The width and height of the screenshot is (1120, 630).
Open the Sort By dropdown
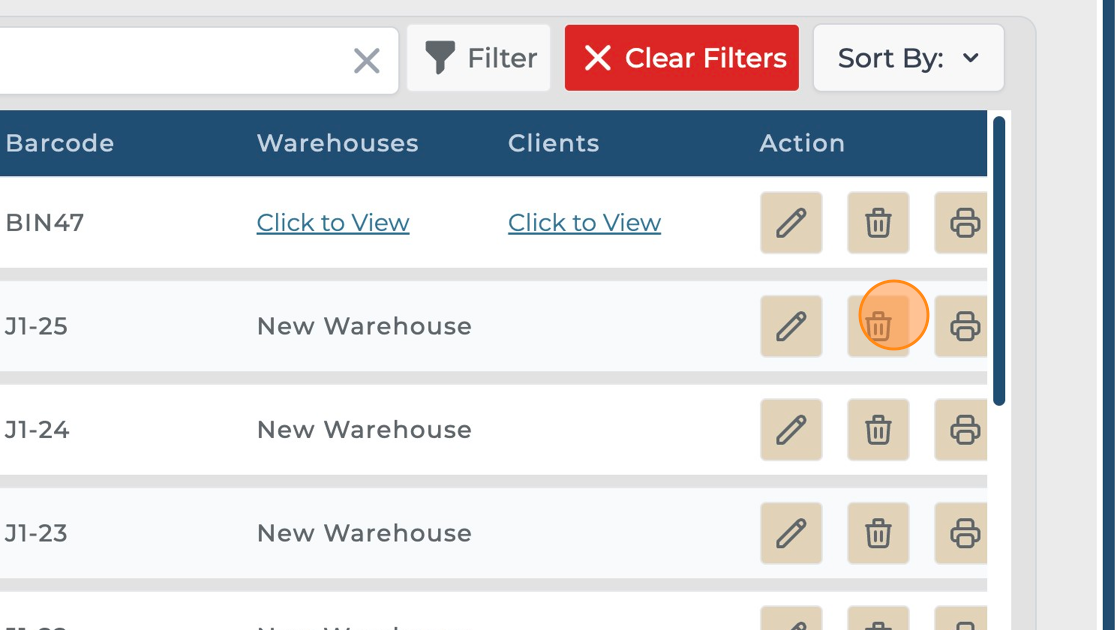[x=908, y=58]
